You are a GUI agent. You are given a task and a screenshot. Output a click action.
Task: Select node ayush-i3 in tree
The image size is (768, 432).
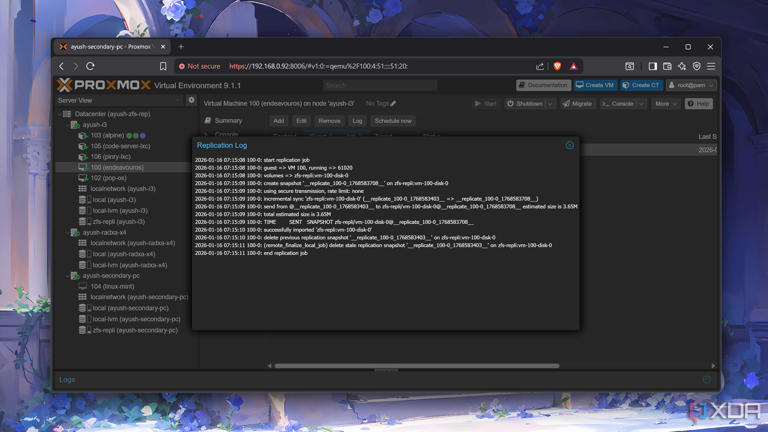pos(94,125)
